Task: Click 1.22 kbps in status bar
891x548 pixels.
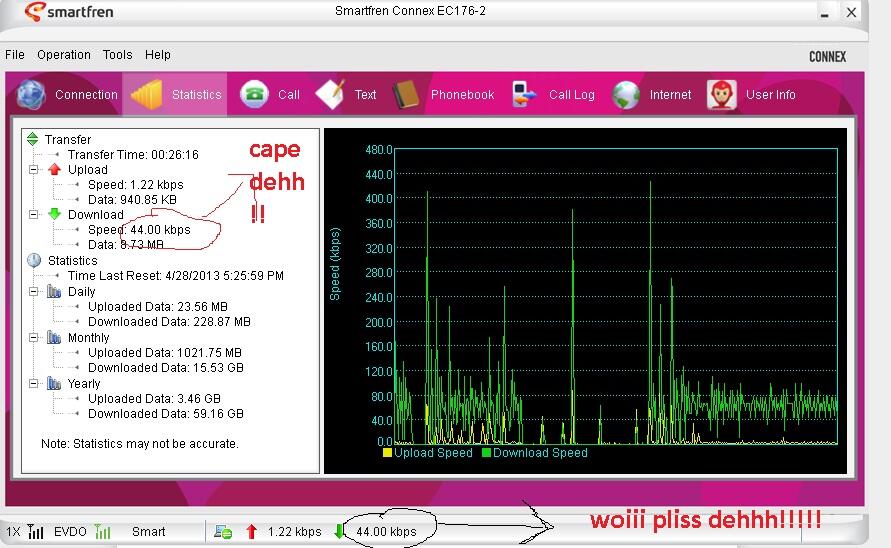Action: pyautogui.click(x=294, y=532)
